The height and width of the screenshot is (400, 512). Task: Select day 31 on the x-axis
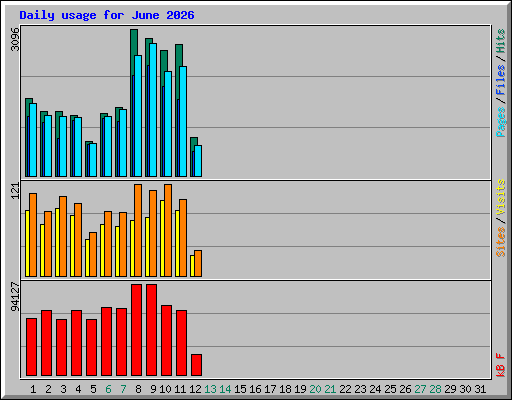480,389
